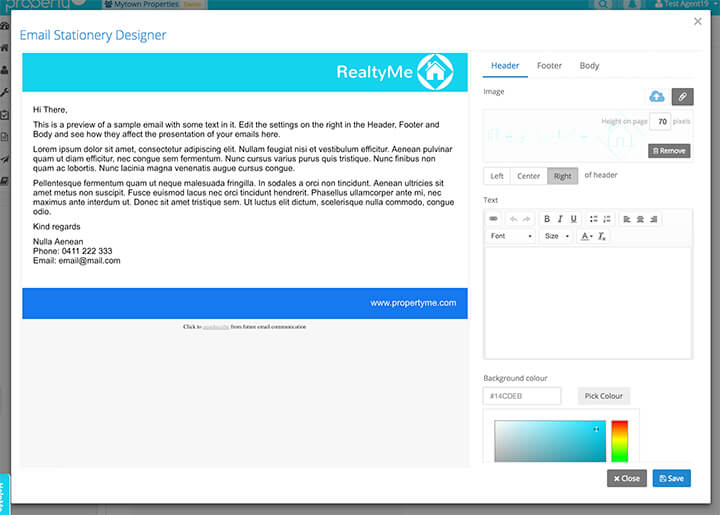This screenshot has width=720, height=515.
Task: Click the Mytown Properties portfolio label
Action: coord(146,4)
